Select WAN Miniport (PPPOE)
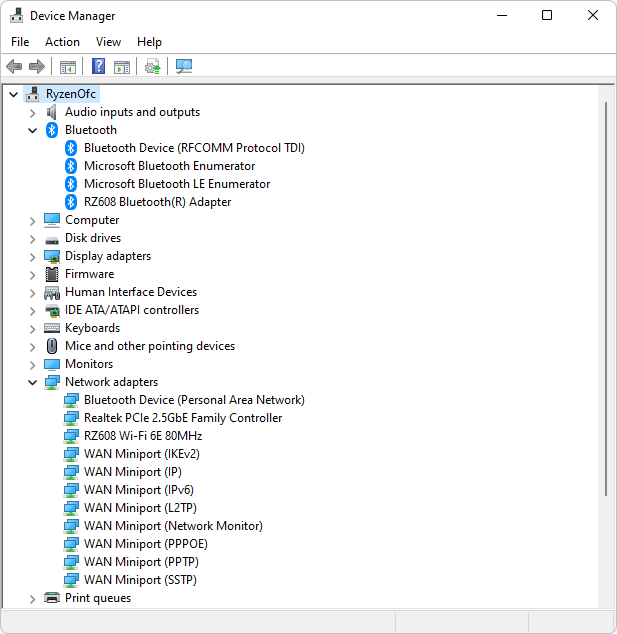Screen dimensions: 617x634 coord(146,544)
